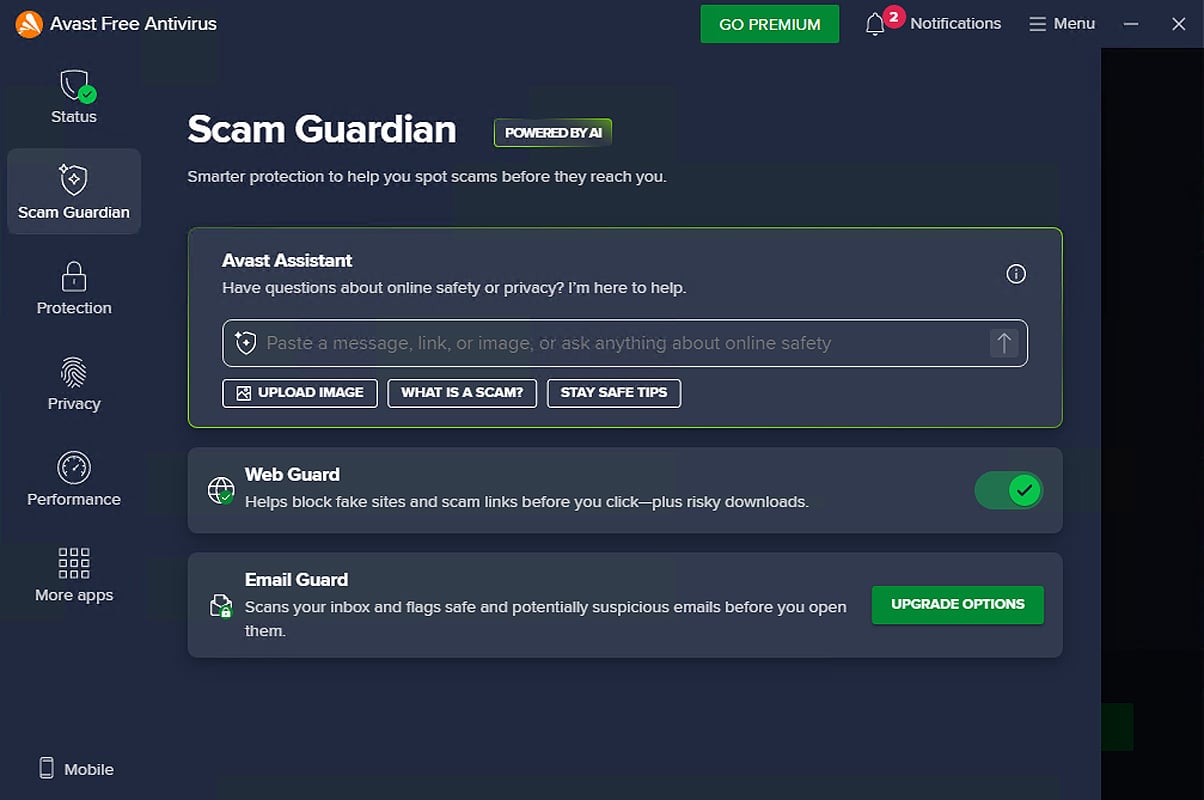1204x800 pixels.
Task: Open Performance via speedometer icon
Action: point(73,465)
